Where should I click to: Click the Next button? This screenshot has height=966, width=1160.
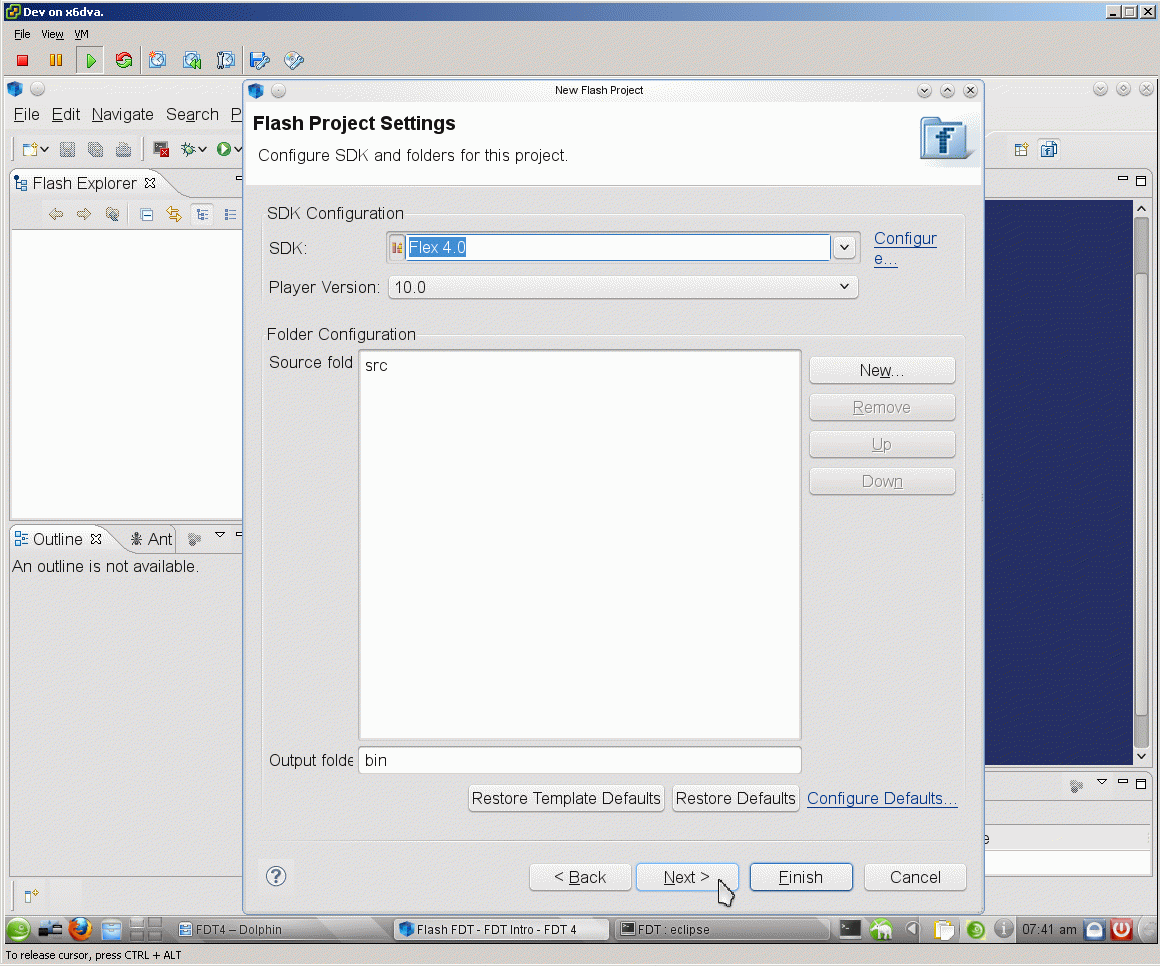[687, 877]
